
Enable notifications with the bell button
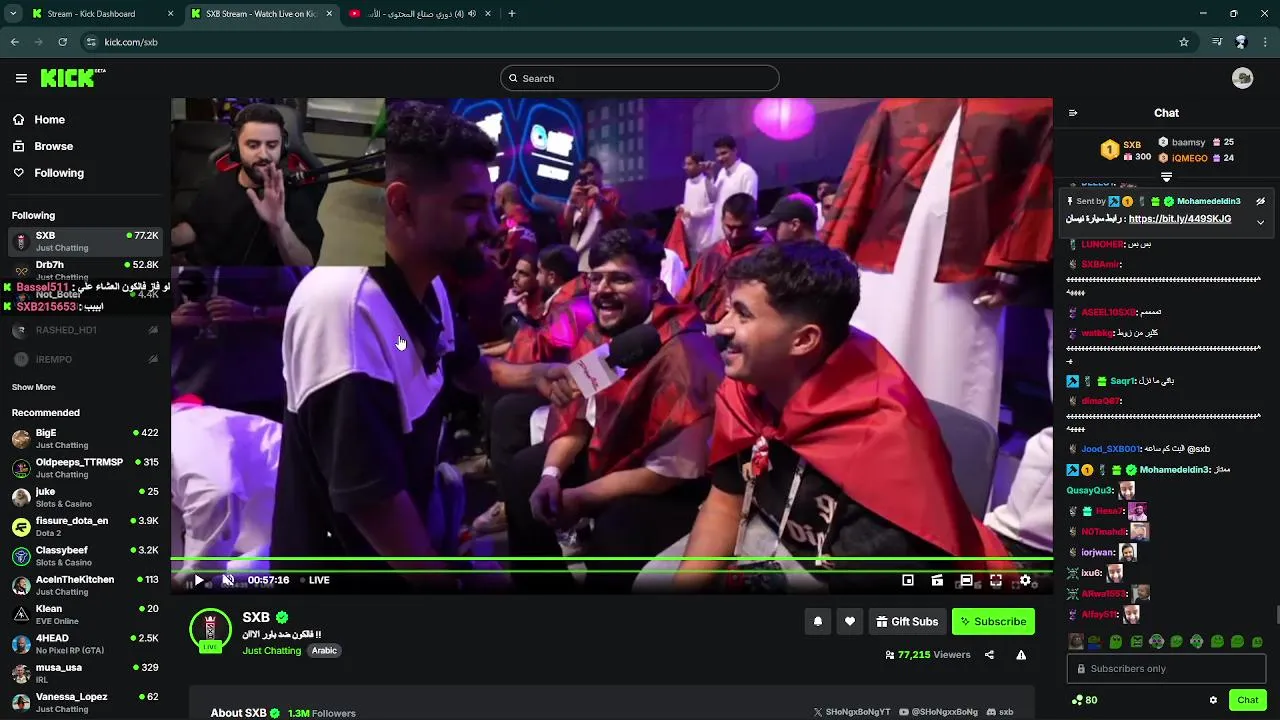817,621
